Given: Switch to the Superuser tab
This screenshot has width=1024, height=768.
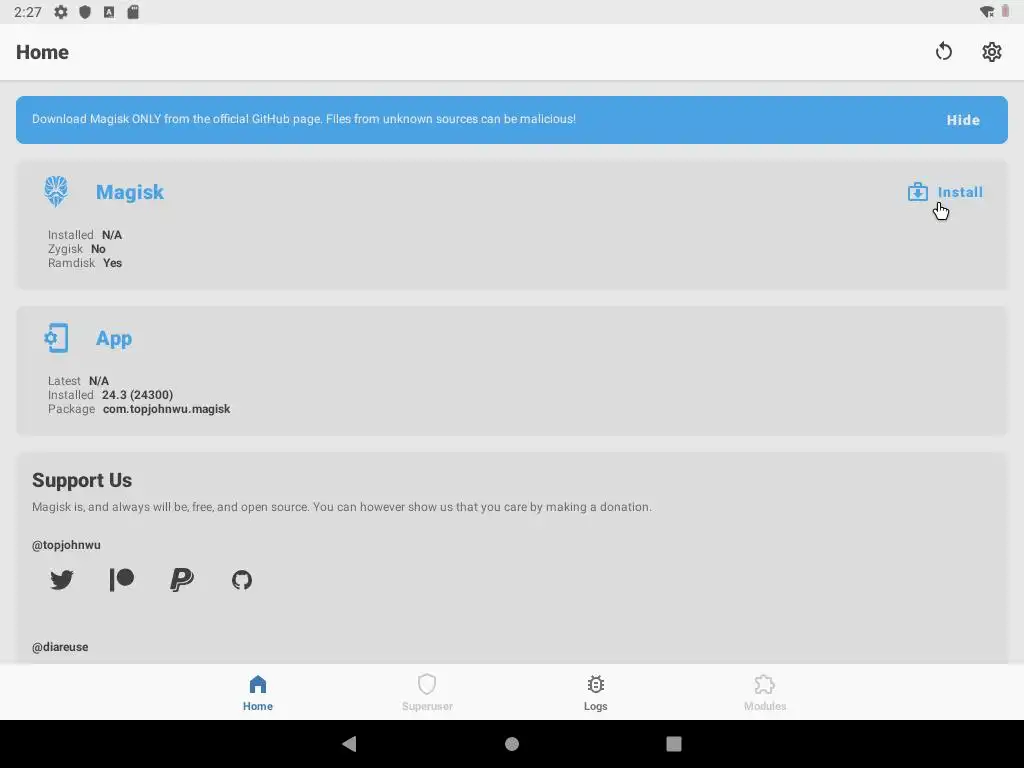Looking at the screenshot, I should (x=427, y=692).
